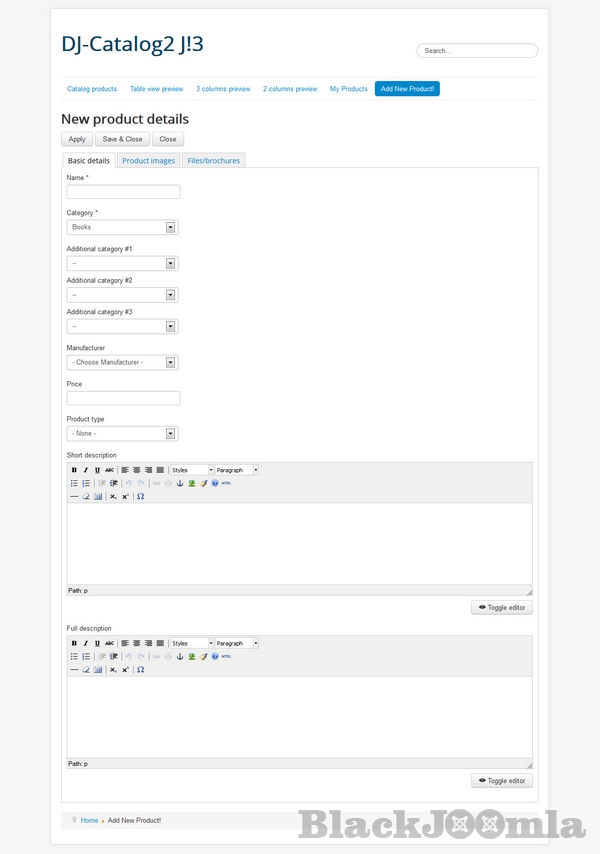
Task: Toggle italic in Short description editor
Action: coord(85,470)
